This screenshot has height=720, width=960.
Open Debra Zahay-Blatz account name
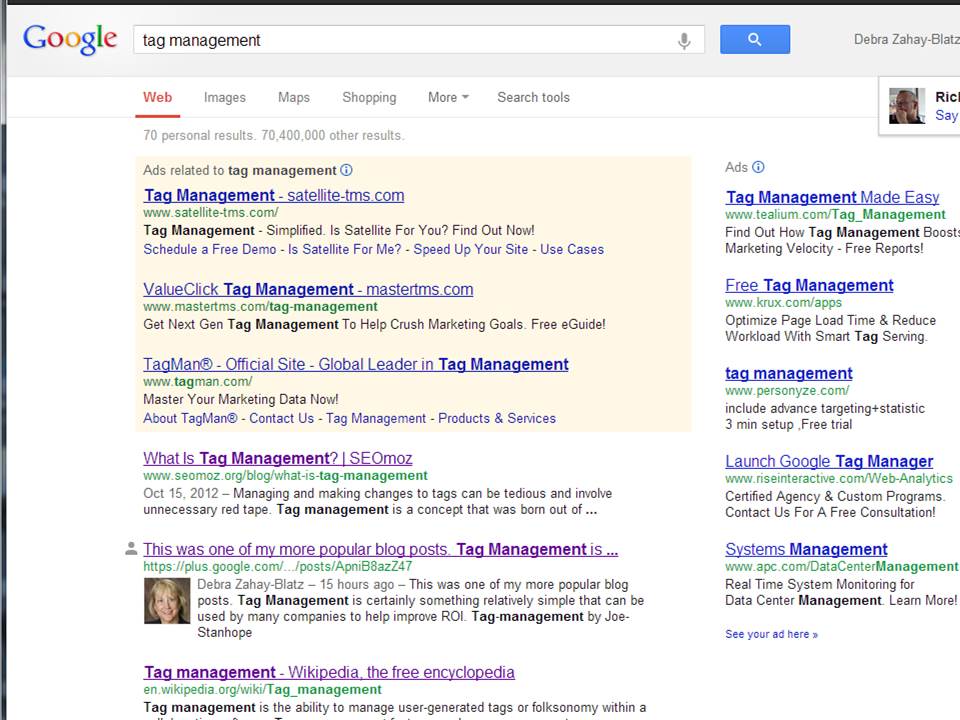click(x=907, y=39)
